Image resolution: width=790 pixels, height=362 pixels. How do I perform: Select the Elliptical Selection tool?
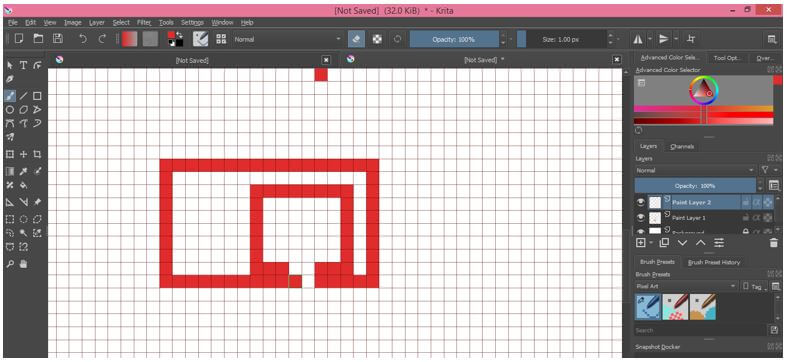coord(23,220)
